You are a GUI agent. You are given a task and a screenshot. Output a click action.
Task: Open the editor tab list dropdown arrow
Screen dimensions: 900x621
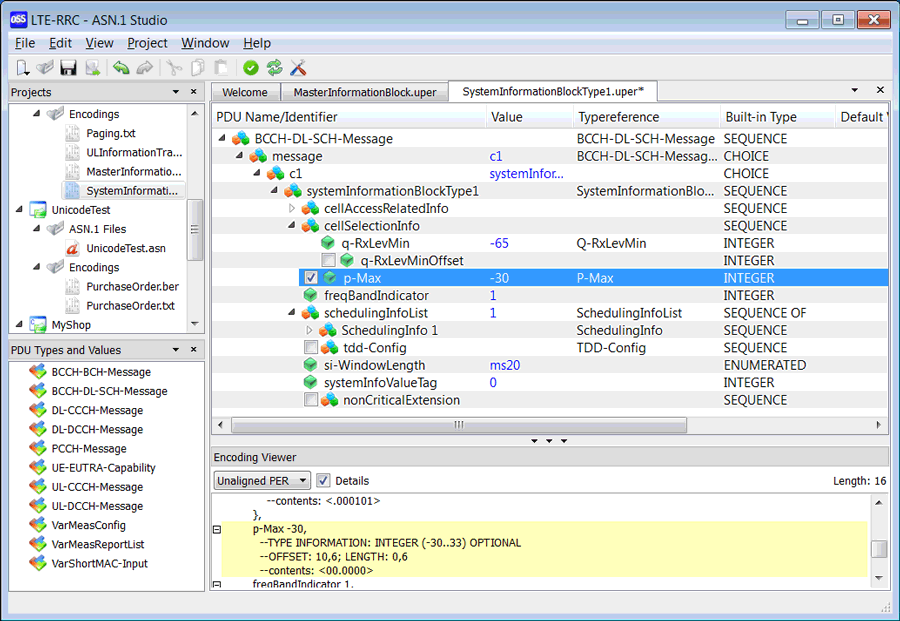(x=855, y=90)
